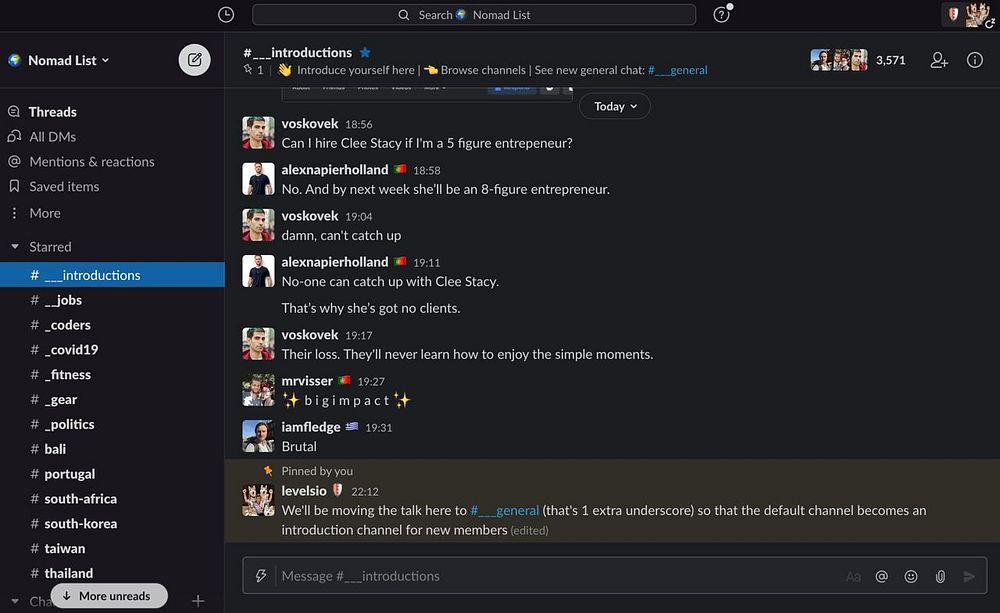Send message with arrow icon
The image size is (1000, 613).
coord(969,577)
